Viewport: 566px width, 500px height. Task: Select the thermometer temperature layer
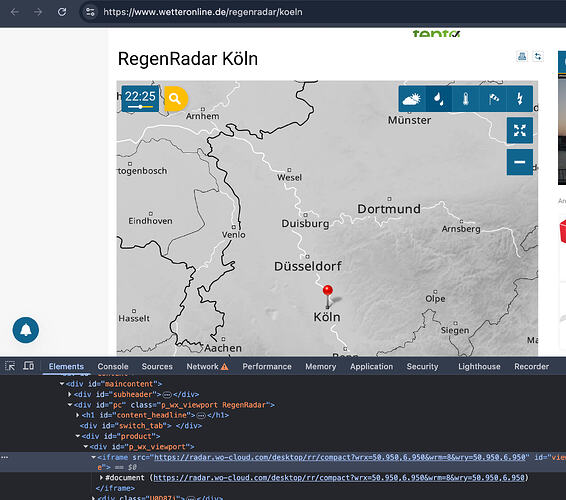[466, 99]
